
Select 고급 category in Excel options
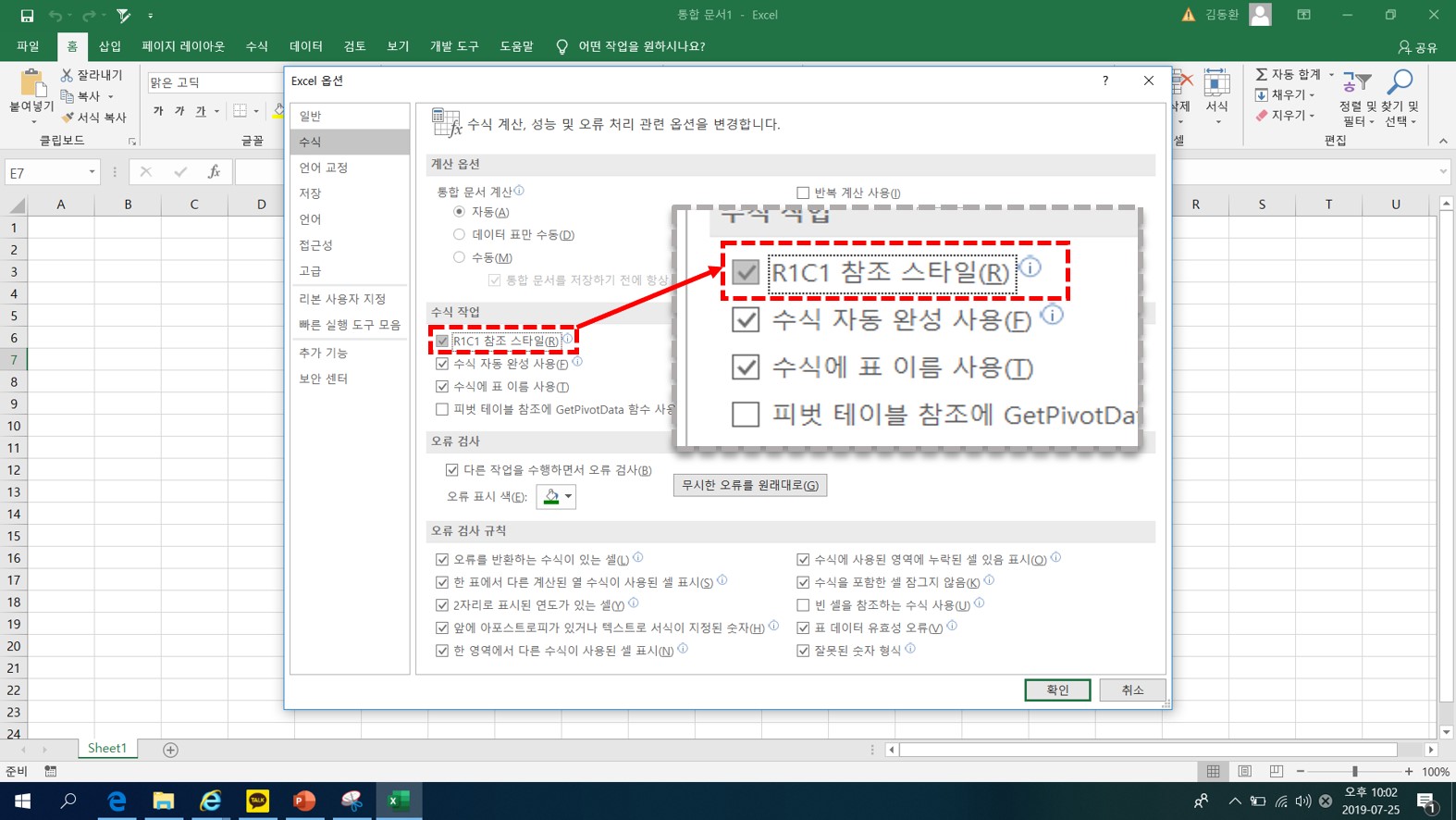pos(350,271)
